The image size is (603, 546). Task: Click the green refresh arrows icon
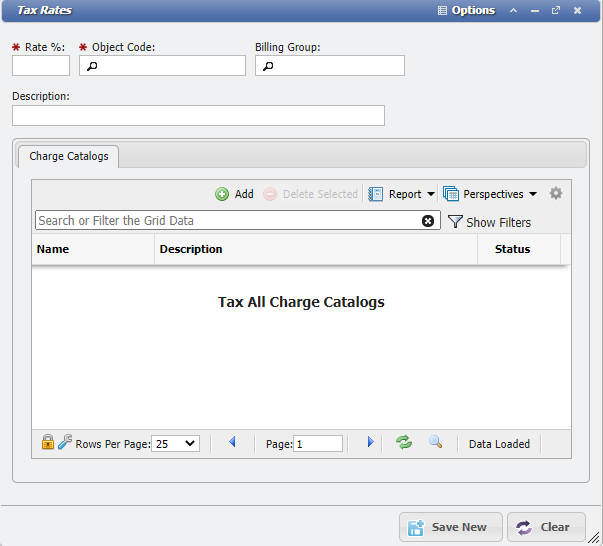coord(404,442)
